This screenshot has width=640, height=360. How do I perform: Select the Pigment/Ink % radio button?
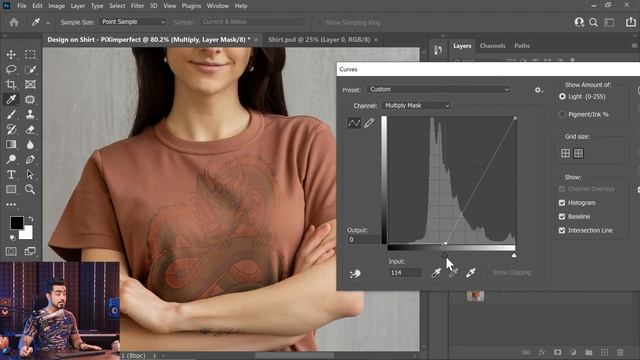562,114
